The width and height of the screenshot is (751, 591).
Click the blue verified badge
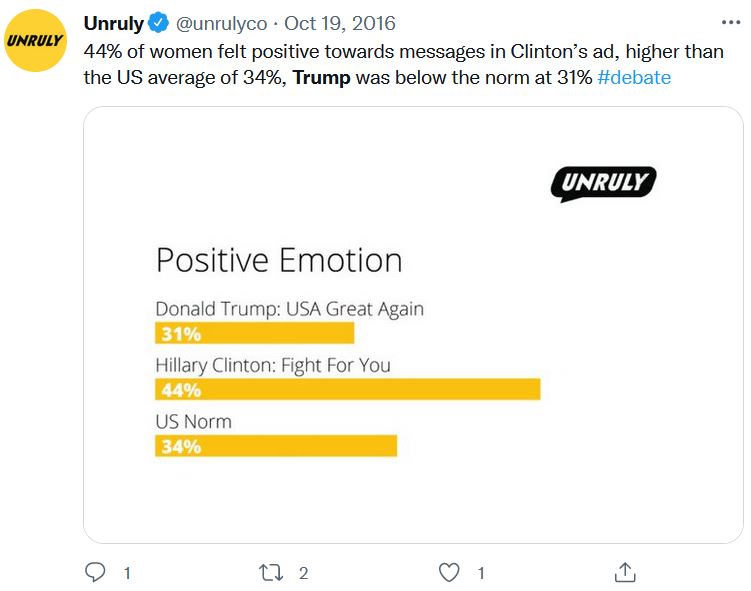(x=159, y=23)
